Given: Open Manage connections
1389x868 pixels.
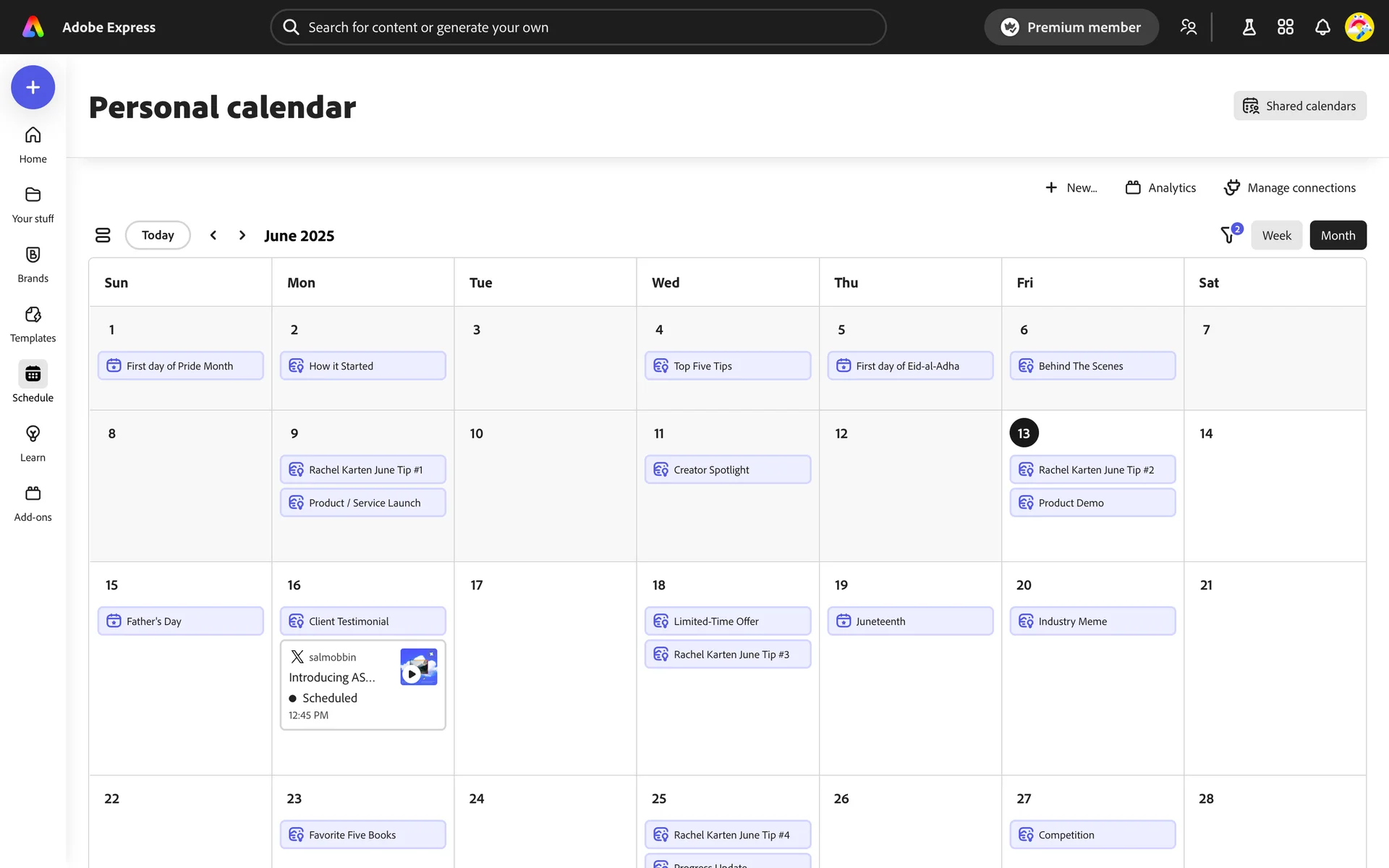Looking at the screenshot, I should click(x=1289, y=188).
